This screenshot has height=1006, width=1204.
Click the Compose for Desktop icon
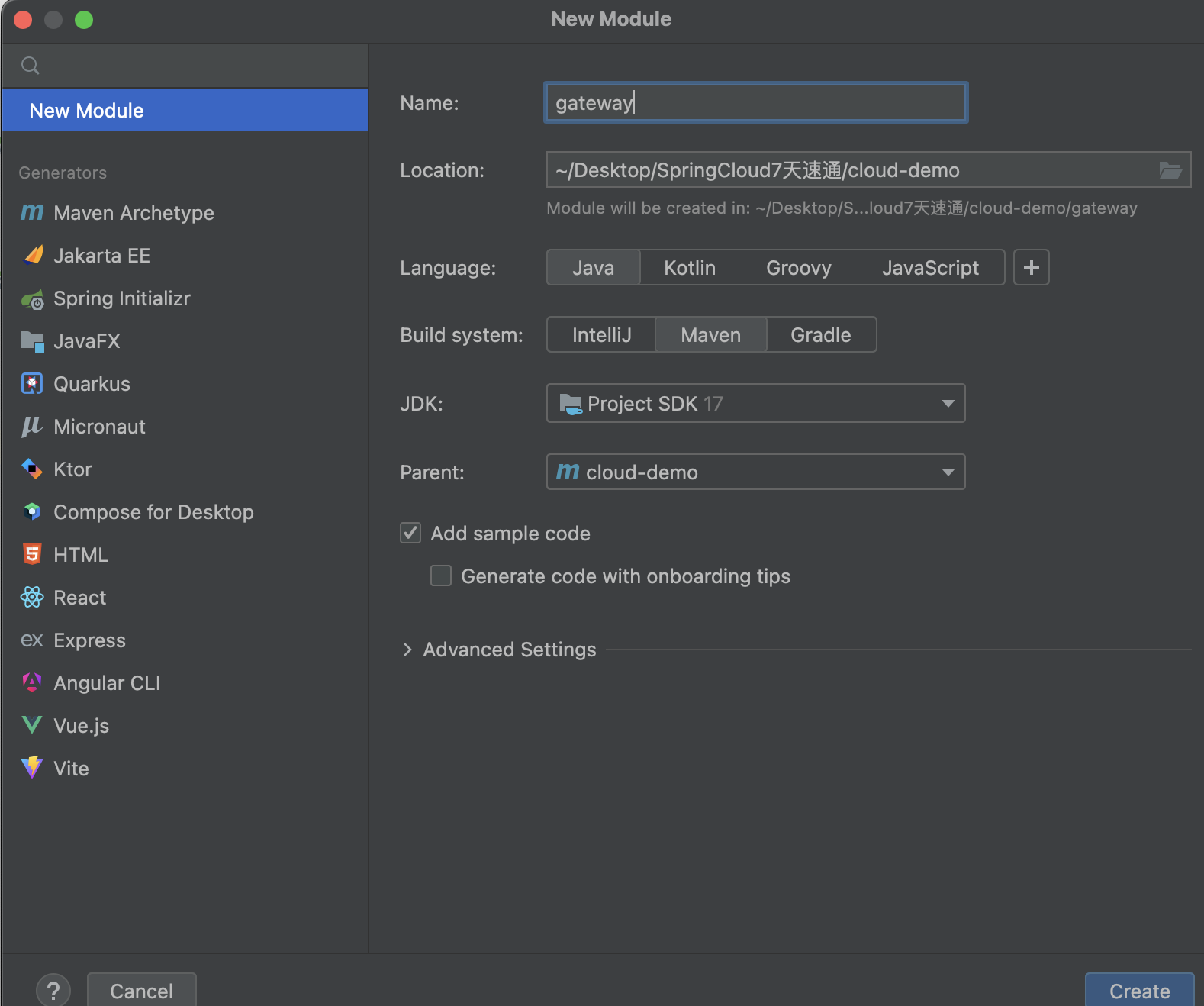click(x=32, y=511)
